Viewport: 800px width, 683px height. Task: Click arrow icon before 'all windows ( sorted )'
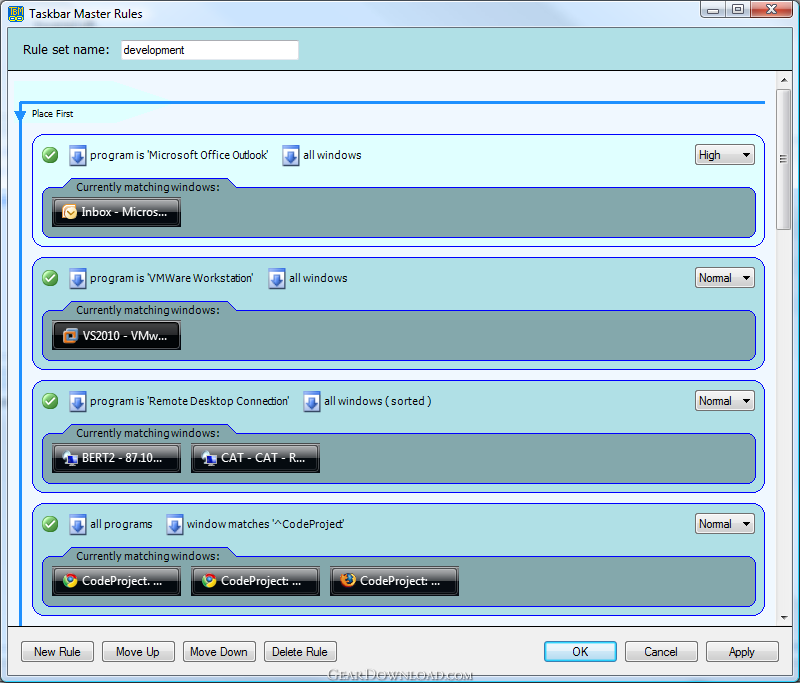tap(312, 401)
